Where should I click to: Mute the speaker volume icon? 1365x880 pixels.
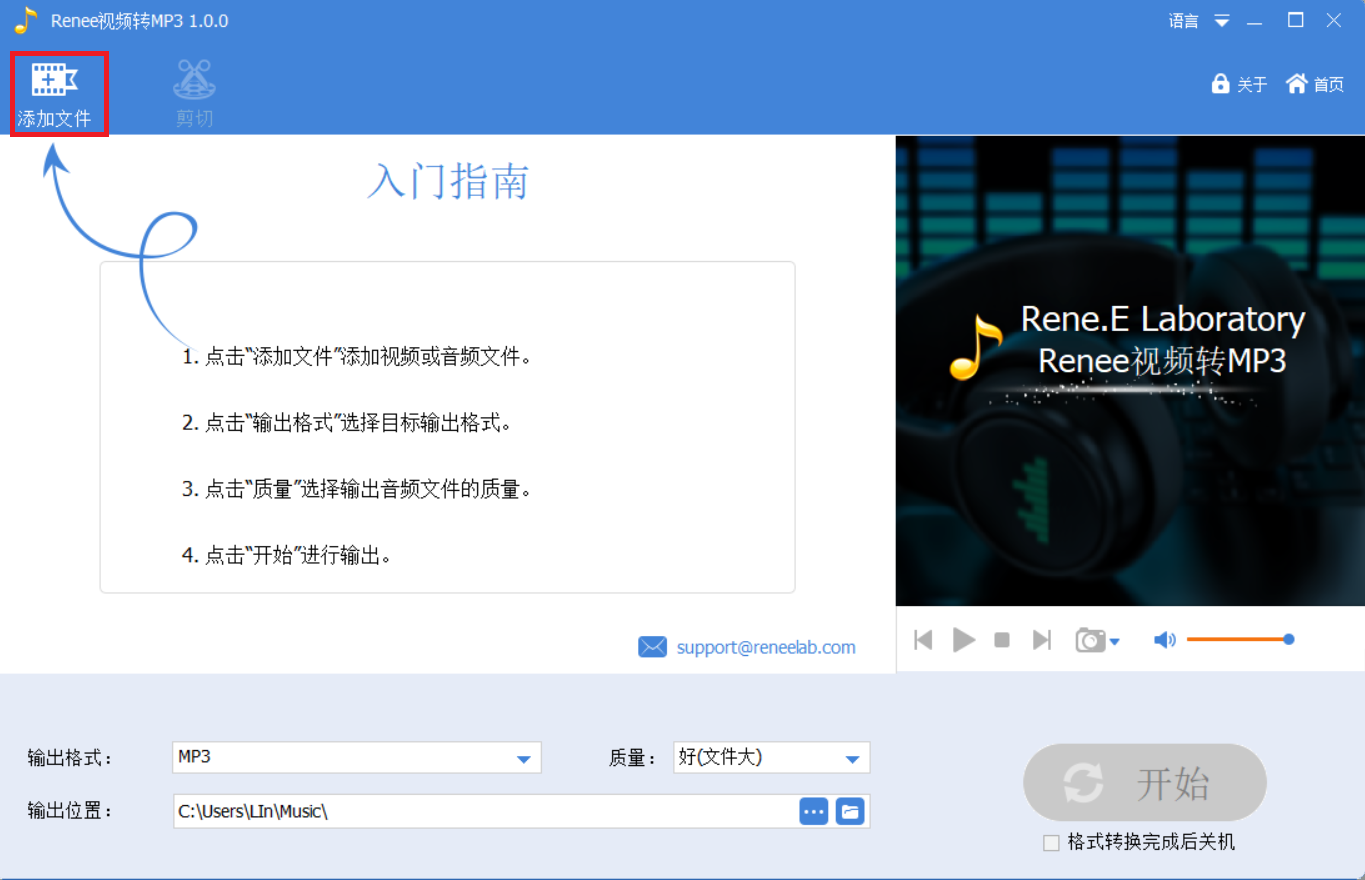[x=1164, y=640]
